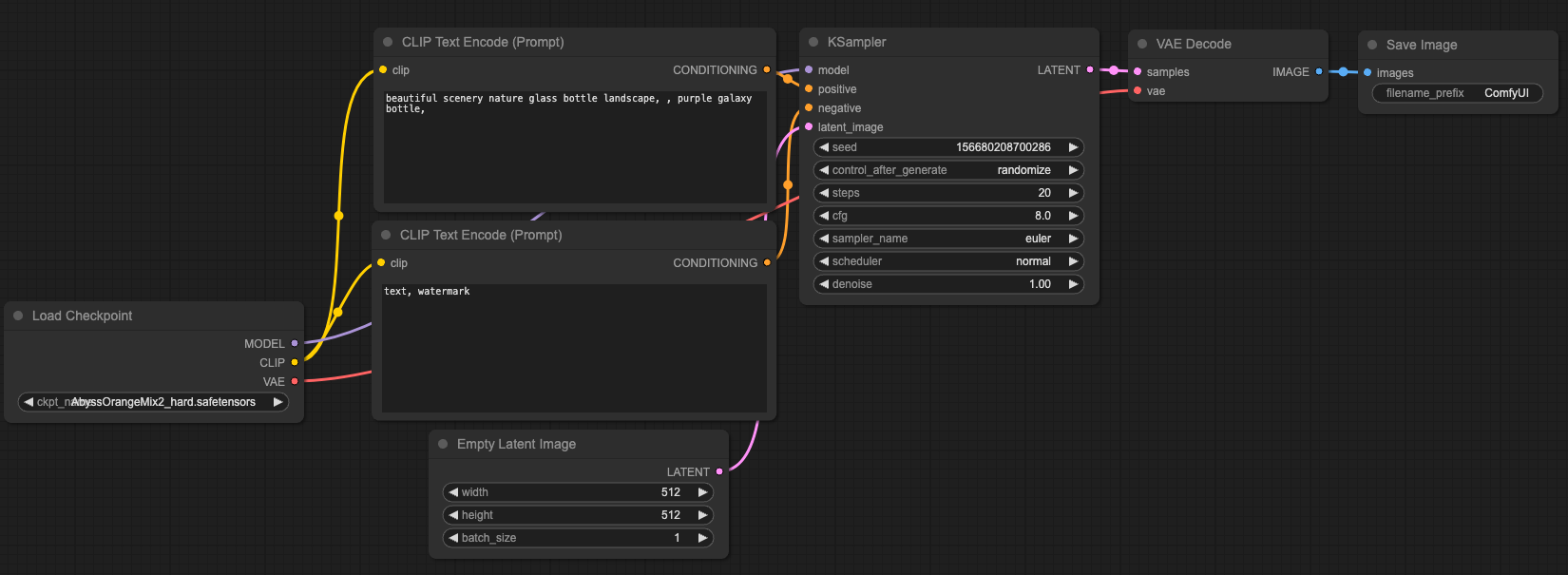Viewport: 1568px width, 575px height.
Task: Click the samples input socket on VAE Decode
Action: (1138, 71)
